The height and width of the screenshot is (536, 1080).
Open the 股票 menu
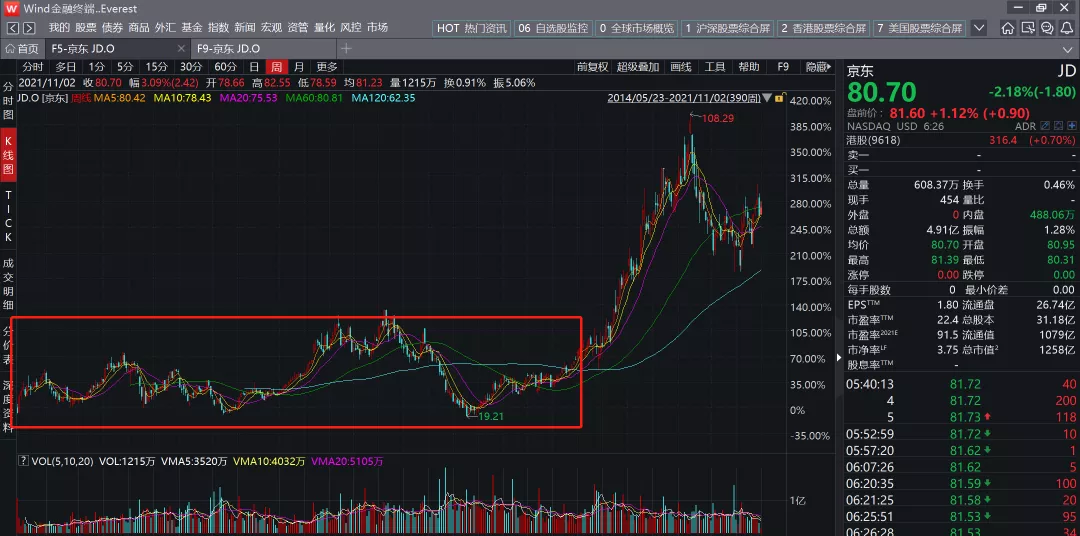coord(85,28)
